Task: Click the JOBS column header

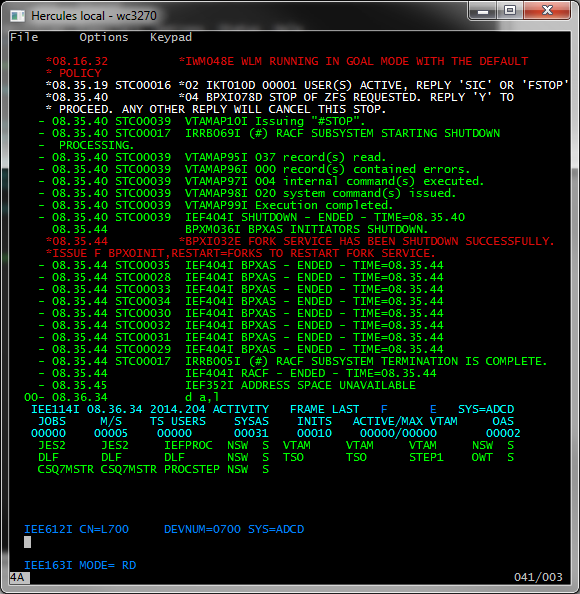Action: pyautogui.click(x=52, y=421)
